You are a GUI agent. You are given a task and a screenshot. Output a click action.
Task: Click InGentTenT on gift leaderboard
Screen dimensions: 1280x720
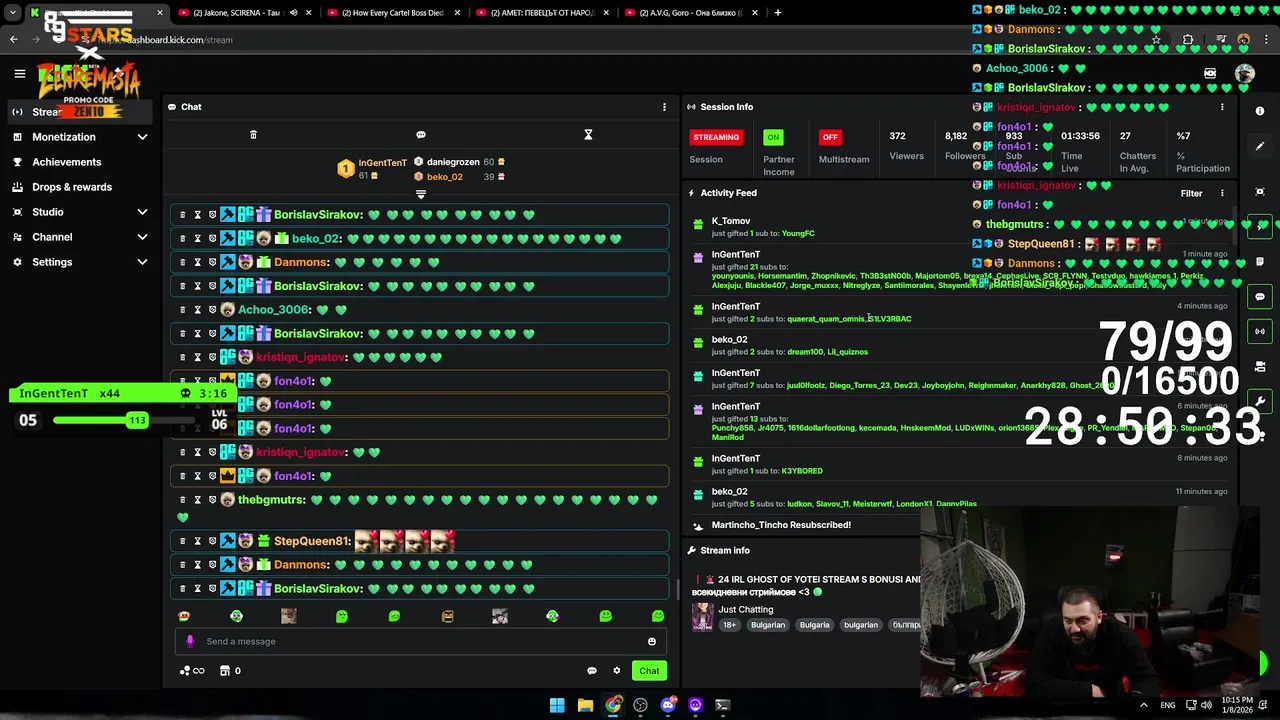[382, 163]
